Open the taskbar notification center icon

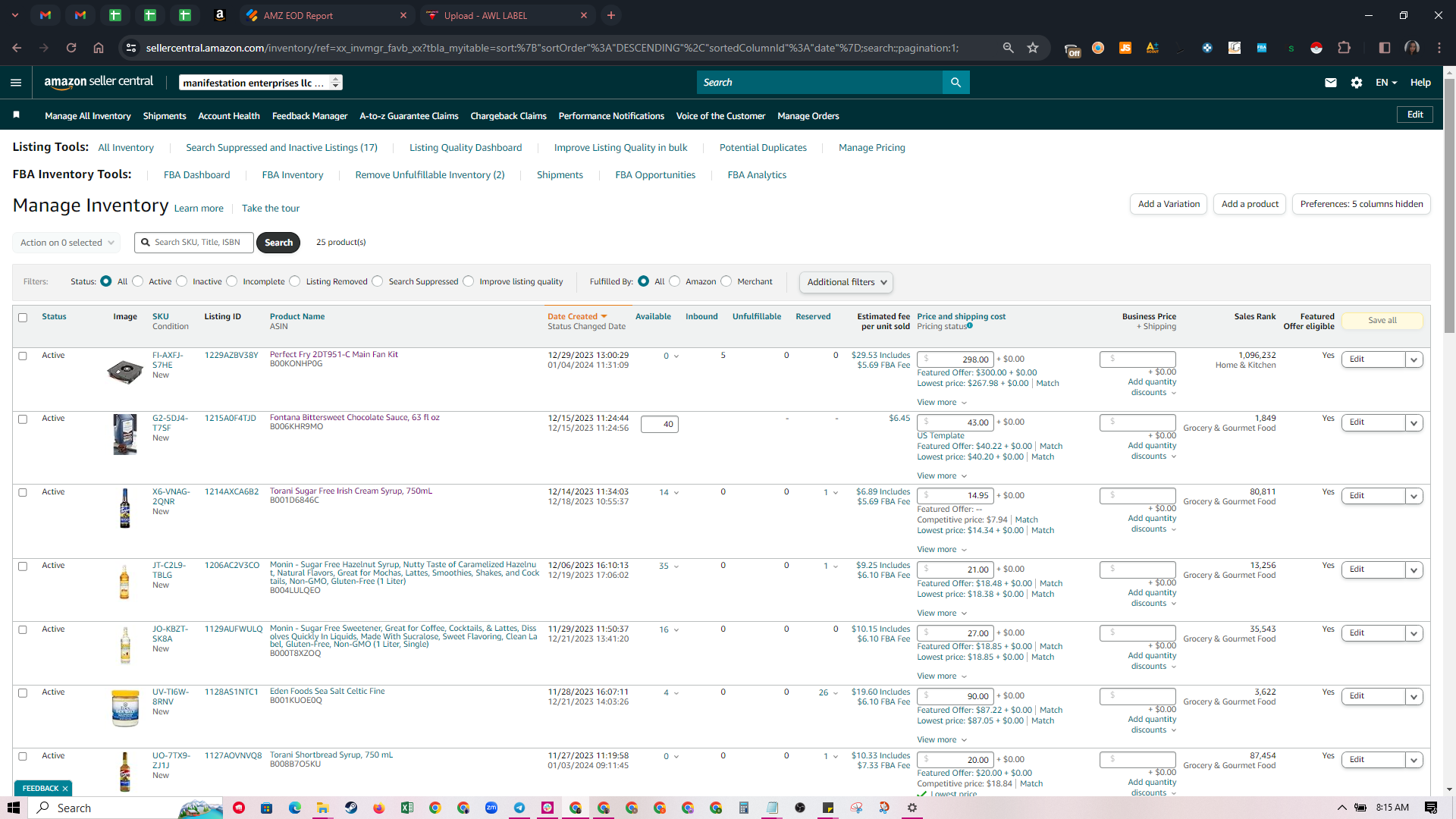(1431, 808)
